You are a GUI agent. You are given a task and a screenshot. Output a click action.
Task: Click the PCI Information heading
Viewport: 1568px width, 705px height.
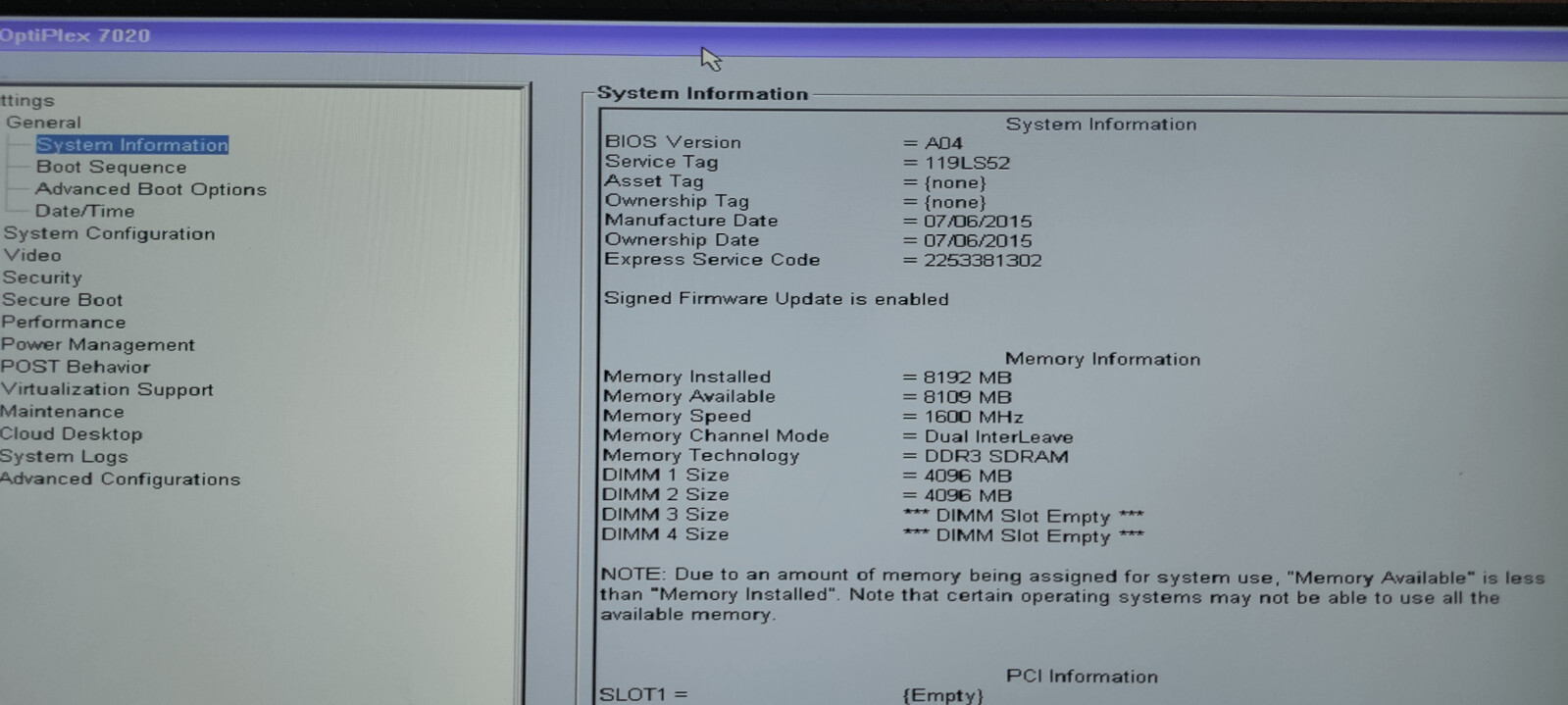pyautogui.click(x=1082, y=677)
